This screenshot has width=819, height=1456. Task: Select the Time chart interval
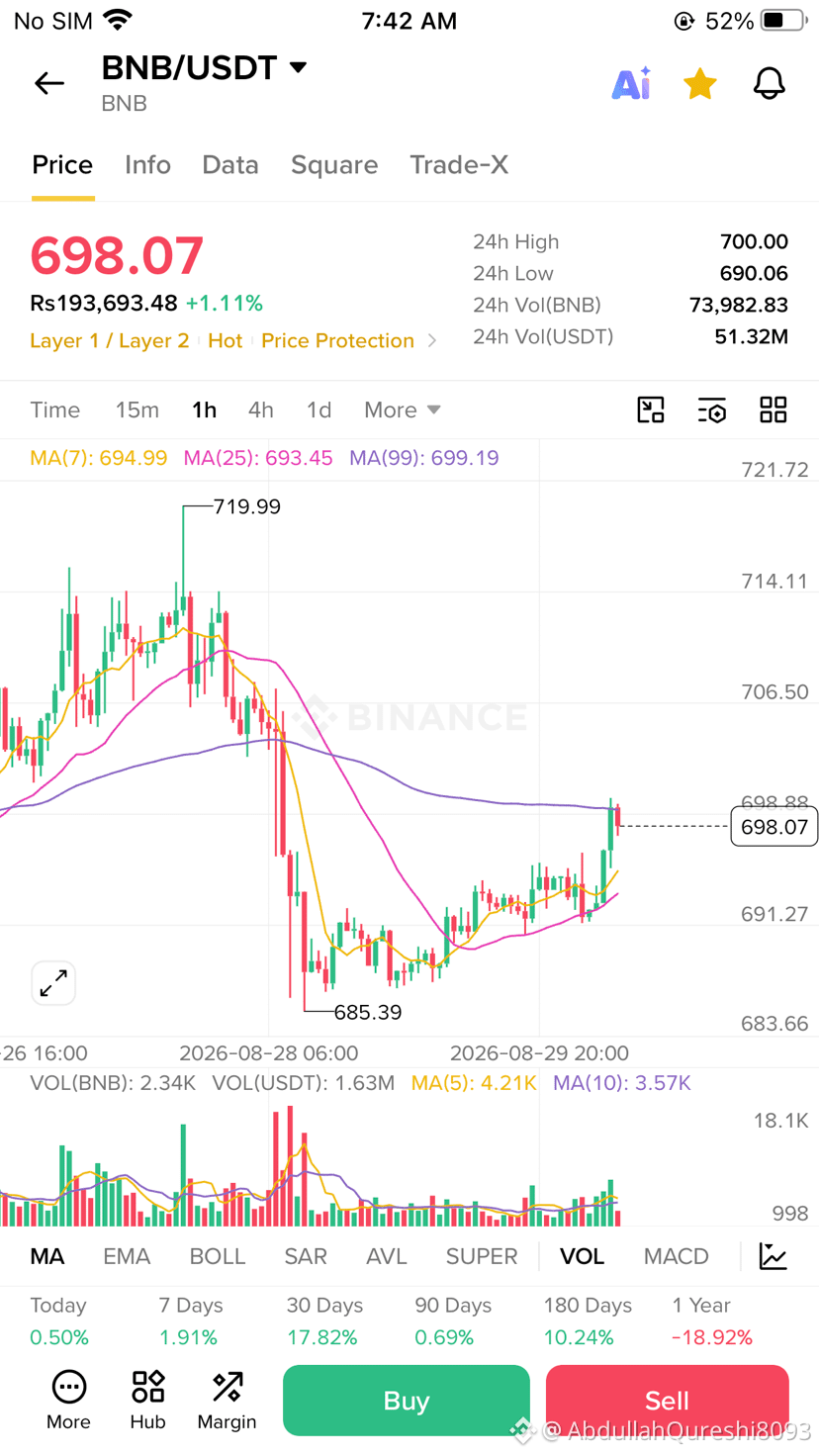(55, 409)
